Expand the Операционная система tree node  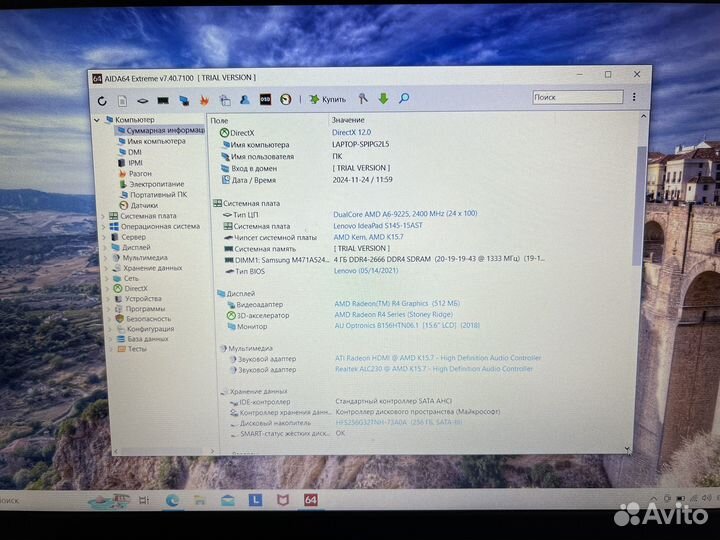[103, 226]
